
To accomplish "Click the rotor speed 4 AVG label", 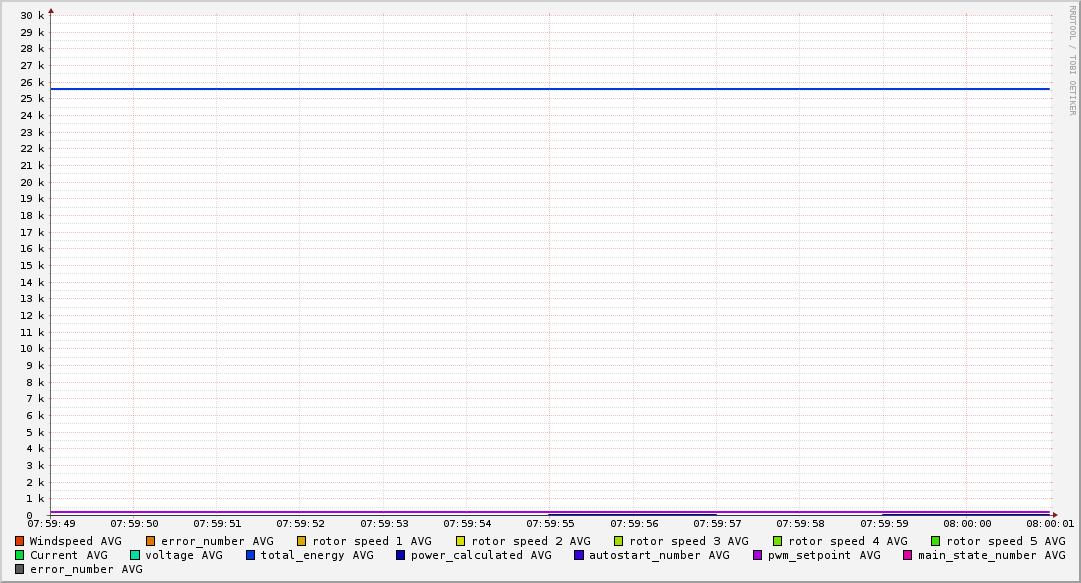I will pyautogui.click(x=847, y=541).
